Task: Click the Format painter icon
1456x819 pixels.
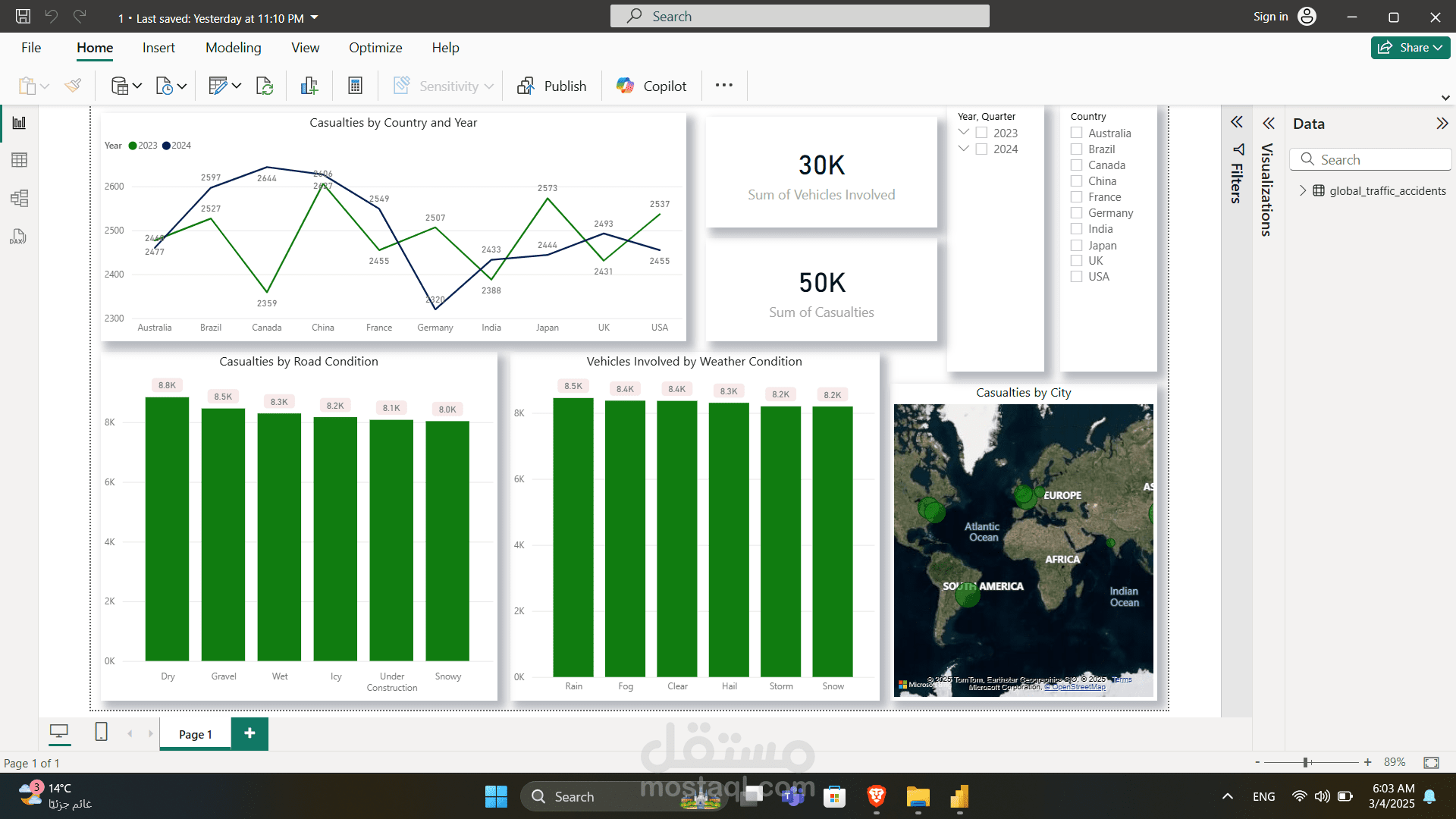Action: click(73, 86)
